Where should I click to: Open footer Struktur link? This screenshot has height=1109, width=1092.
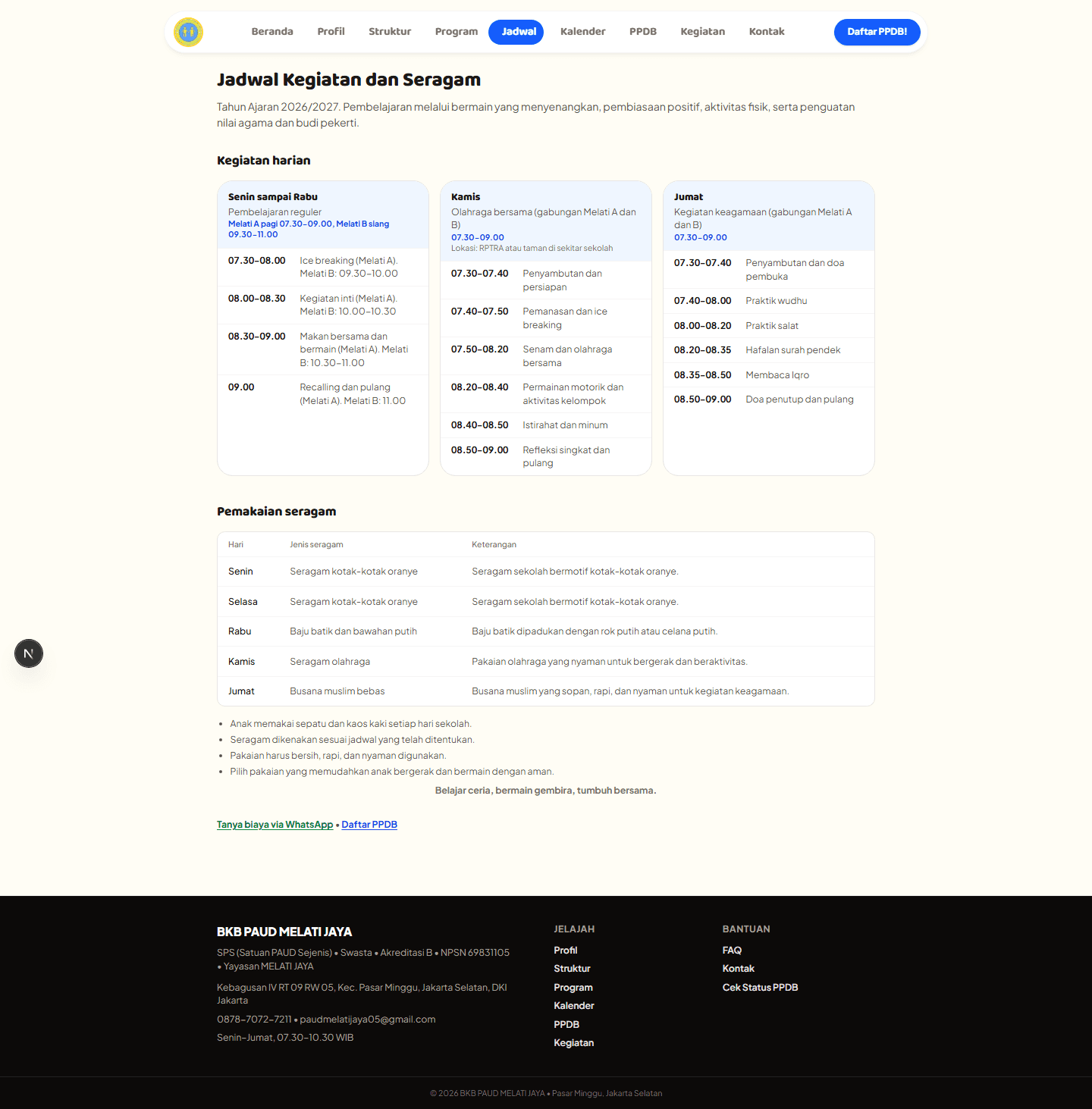(572, 969)
